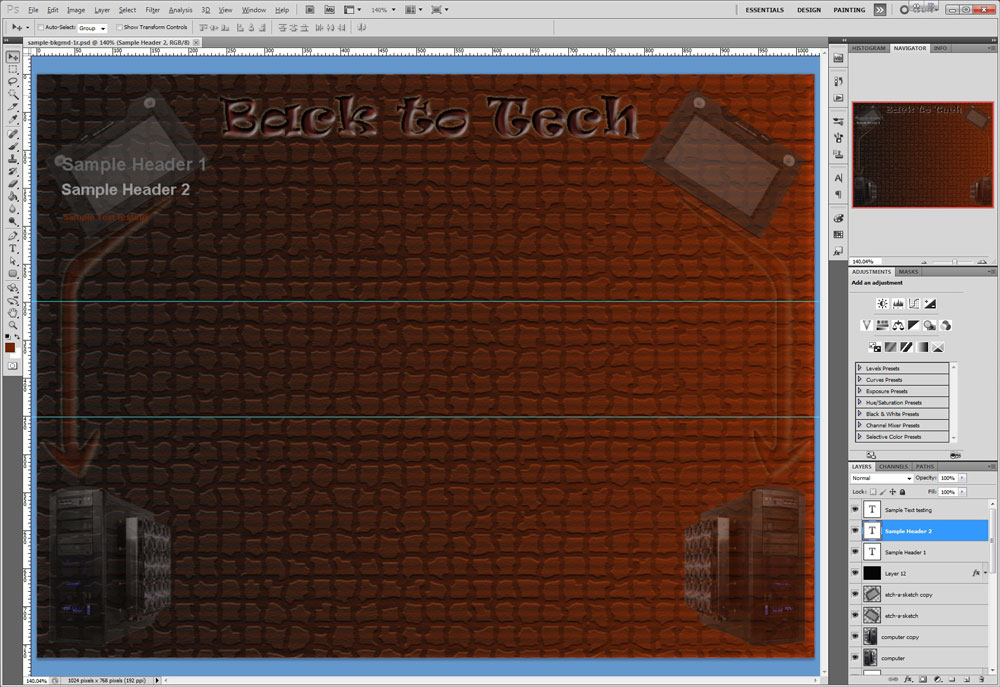Screen dimensions: 1000x687
Task: Expand the Hue/Saturation Presets list
Action: click(859, 402)
